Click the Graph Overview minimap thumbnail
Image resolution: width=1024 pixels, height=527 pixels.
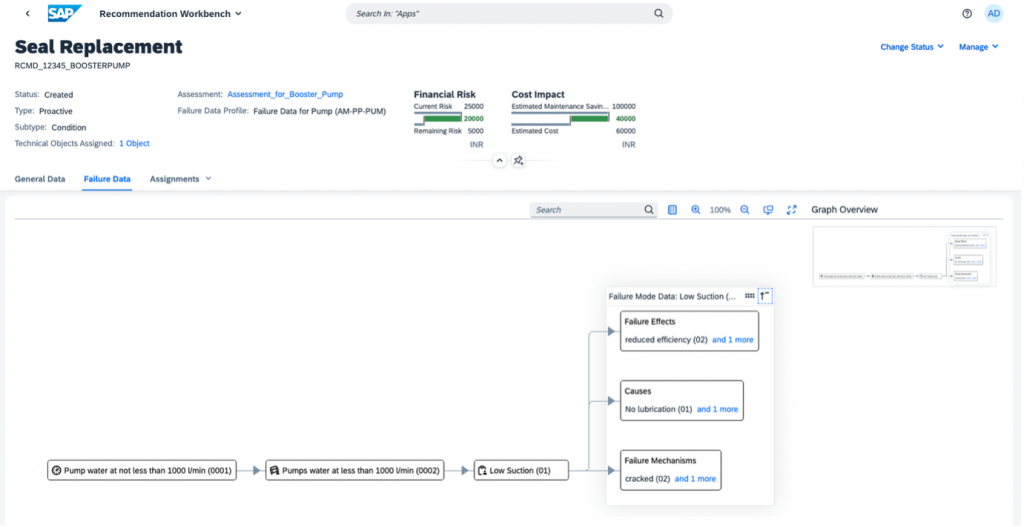point(904,257)
